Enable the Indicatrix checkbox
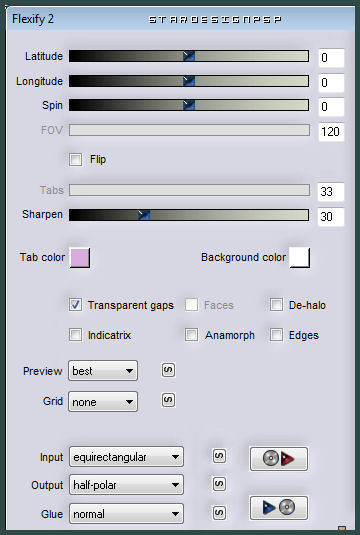 click(75, 335)
